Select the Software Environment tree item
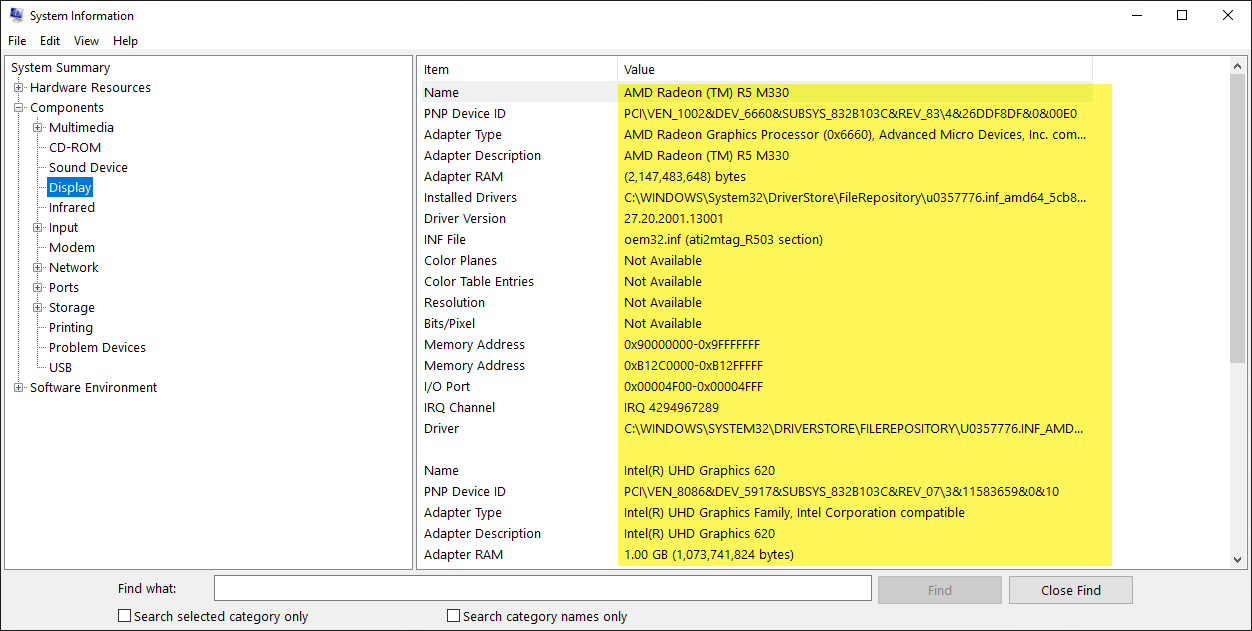Screen dimensions: 1252x631 (93, 388)
